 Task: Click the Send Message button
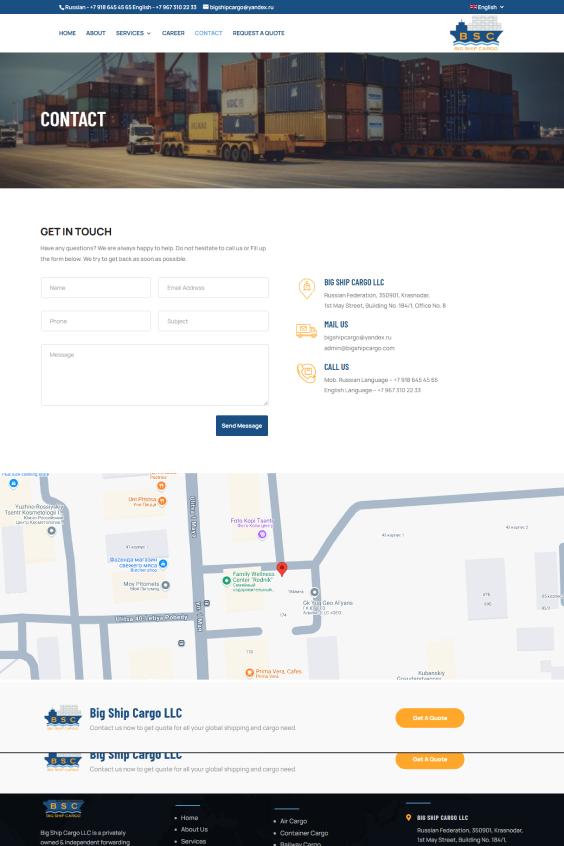(x=242, y=426)
